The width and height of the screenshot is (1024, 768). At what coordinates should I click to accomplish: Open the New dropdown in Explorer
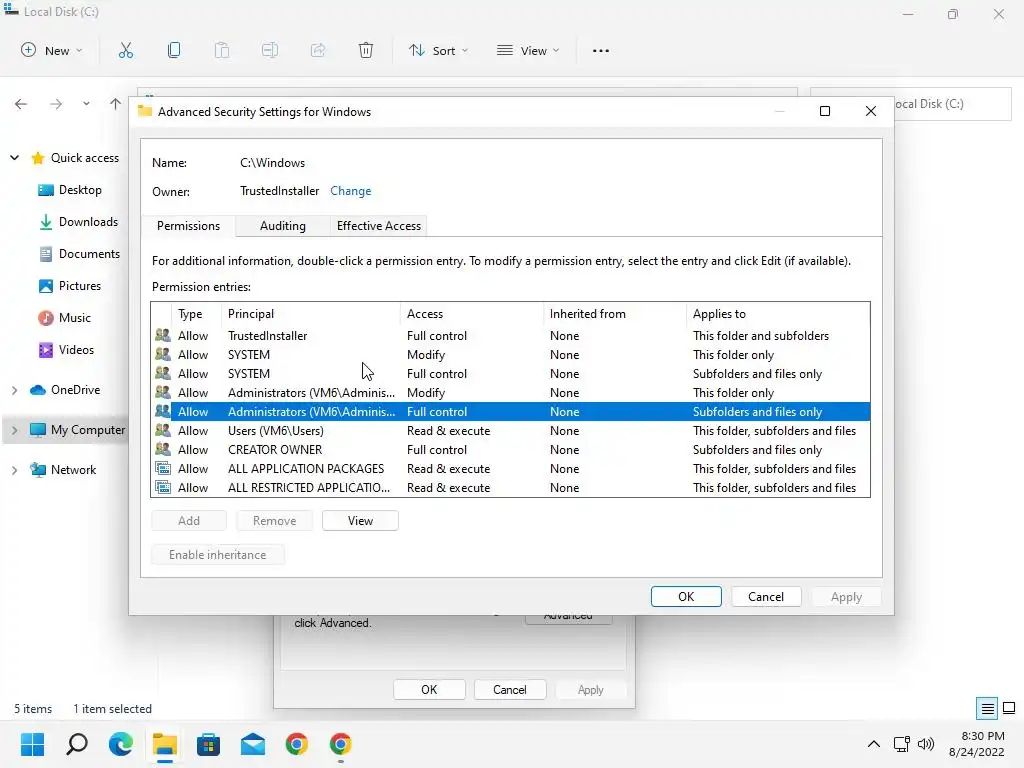pyautogui.click(x=52, y=50)
